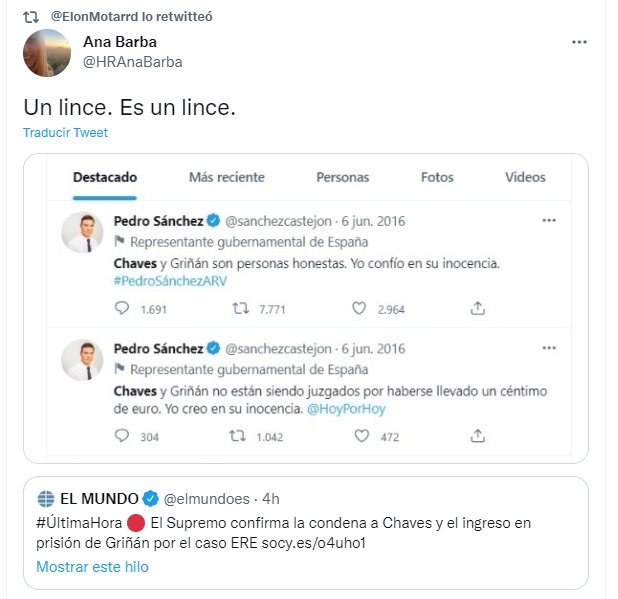Click reply icon showing 304
The width and height of the screenshot is (618, 599).
(x=122, y=436)
